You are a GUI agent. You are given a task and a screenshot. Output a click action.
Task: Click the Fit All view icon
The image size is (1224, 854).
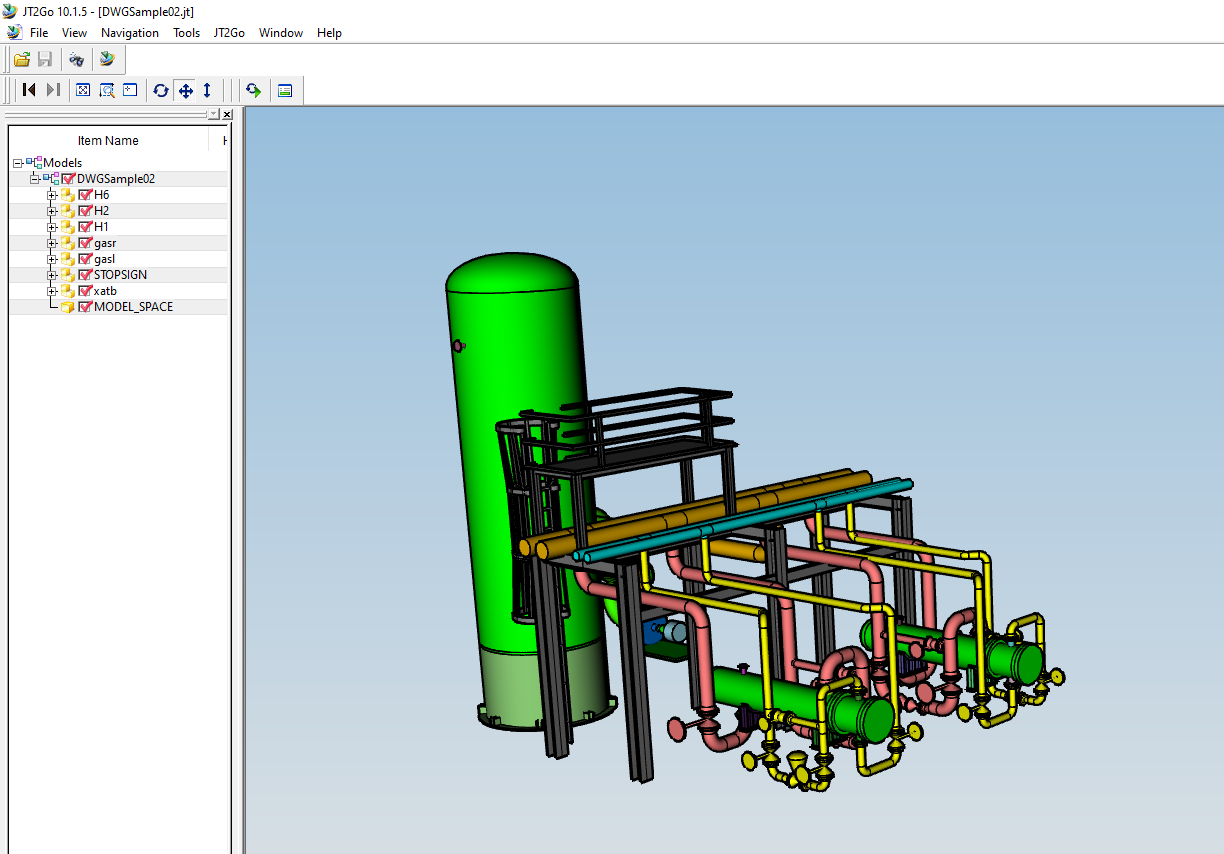[x=83, y=90]
